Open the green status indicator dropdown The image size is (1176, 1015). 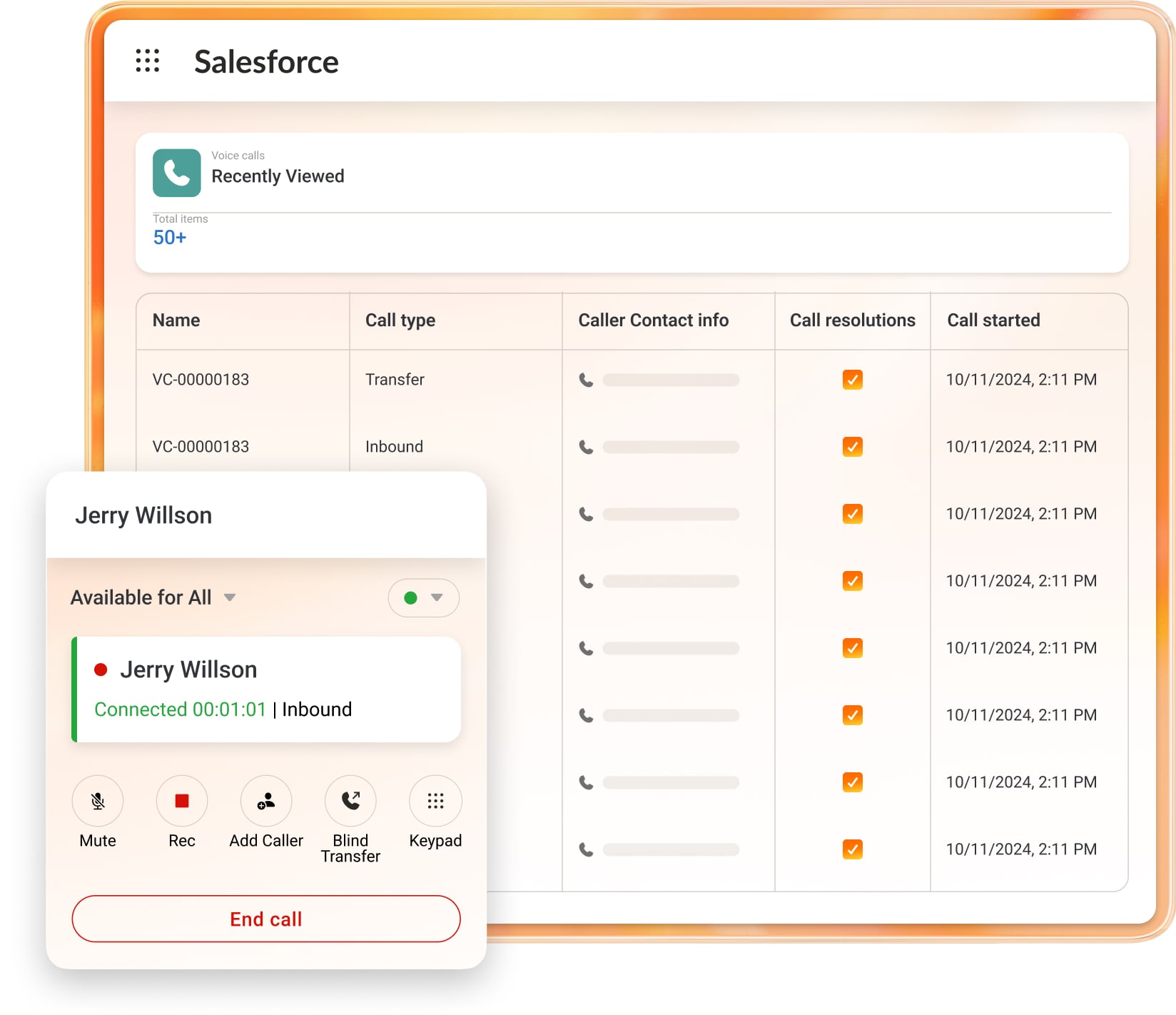[x=423, y=597]
